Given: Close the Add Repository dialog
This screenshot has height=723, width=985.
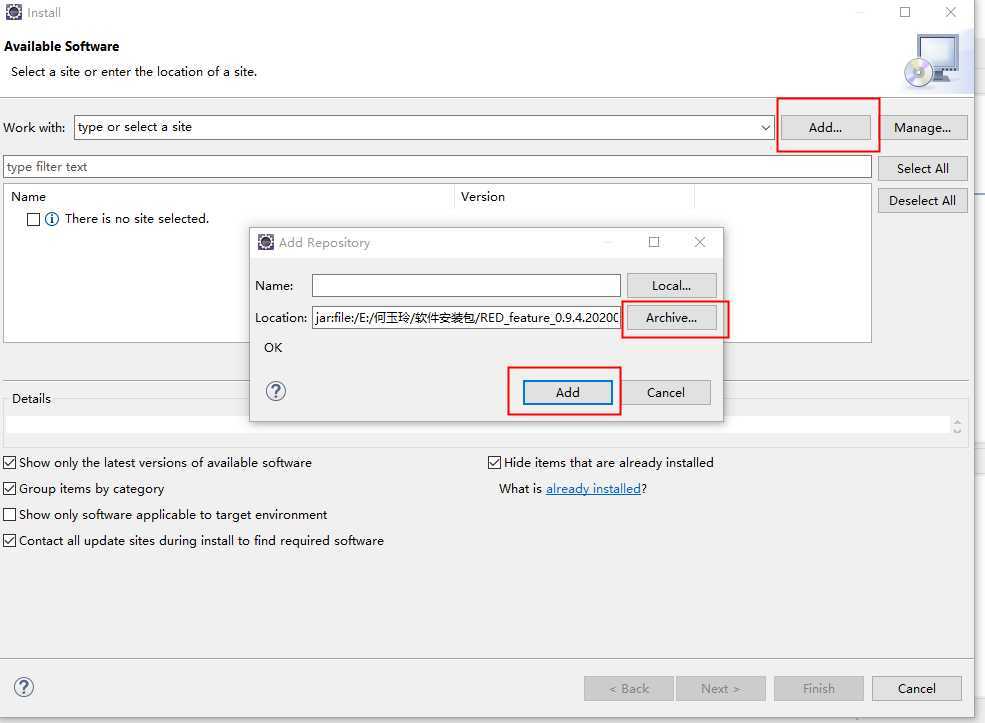Looking at the screenshot, I should [x=700, y=242].
